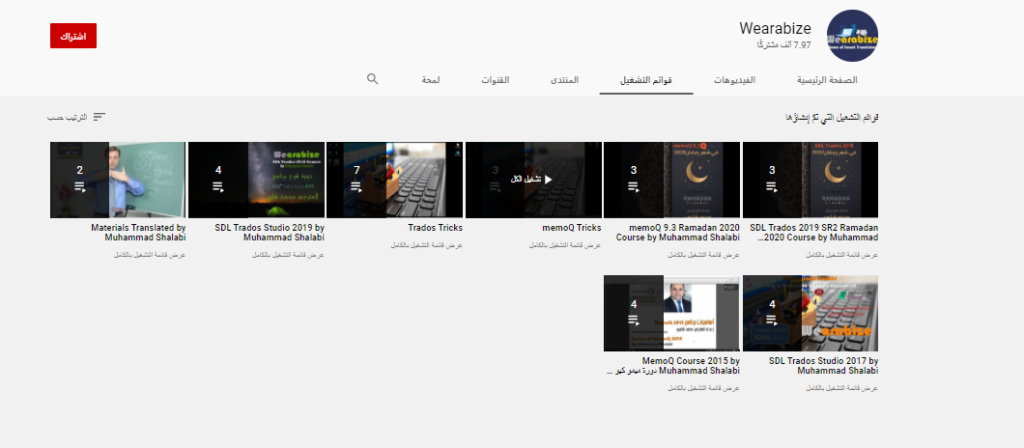Image resolution: width=1024 pixels, height=448 pixels.
Task: Open the لمحة about tab
Action: pos(430,80)
